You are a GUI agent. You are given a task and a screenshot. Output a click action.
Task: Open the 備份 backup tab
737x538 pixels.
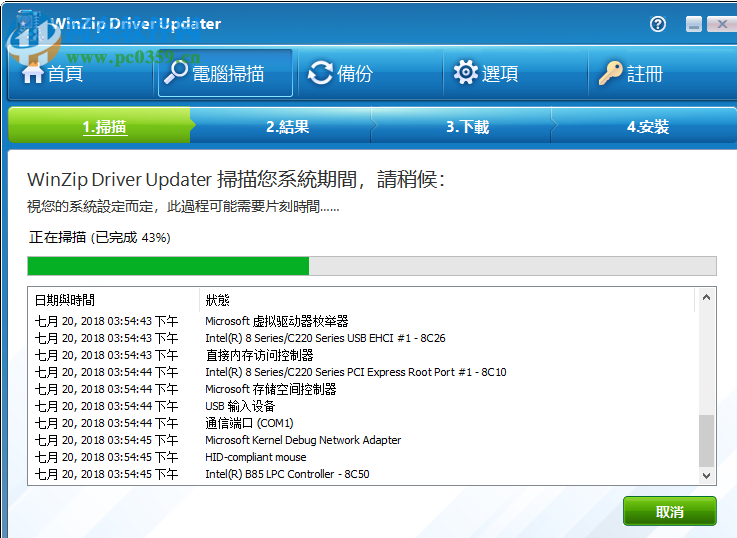tap(370, 73)
